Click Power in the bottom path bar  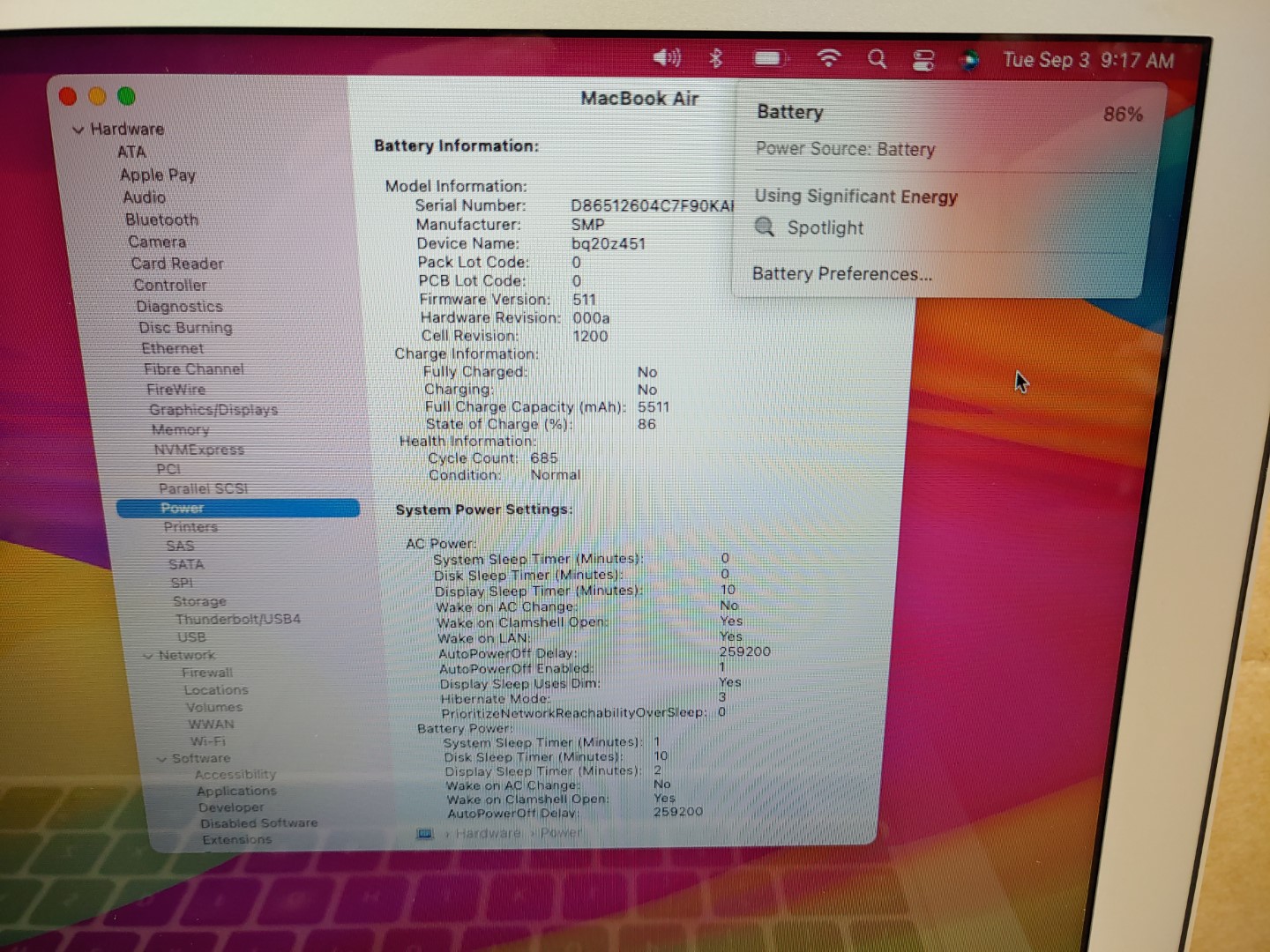point(561,832)
